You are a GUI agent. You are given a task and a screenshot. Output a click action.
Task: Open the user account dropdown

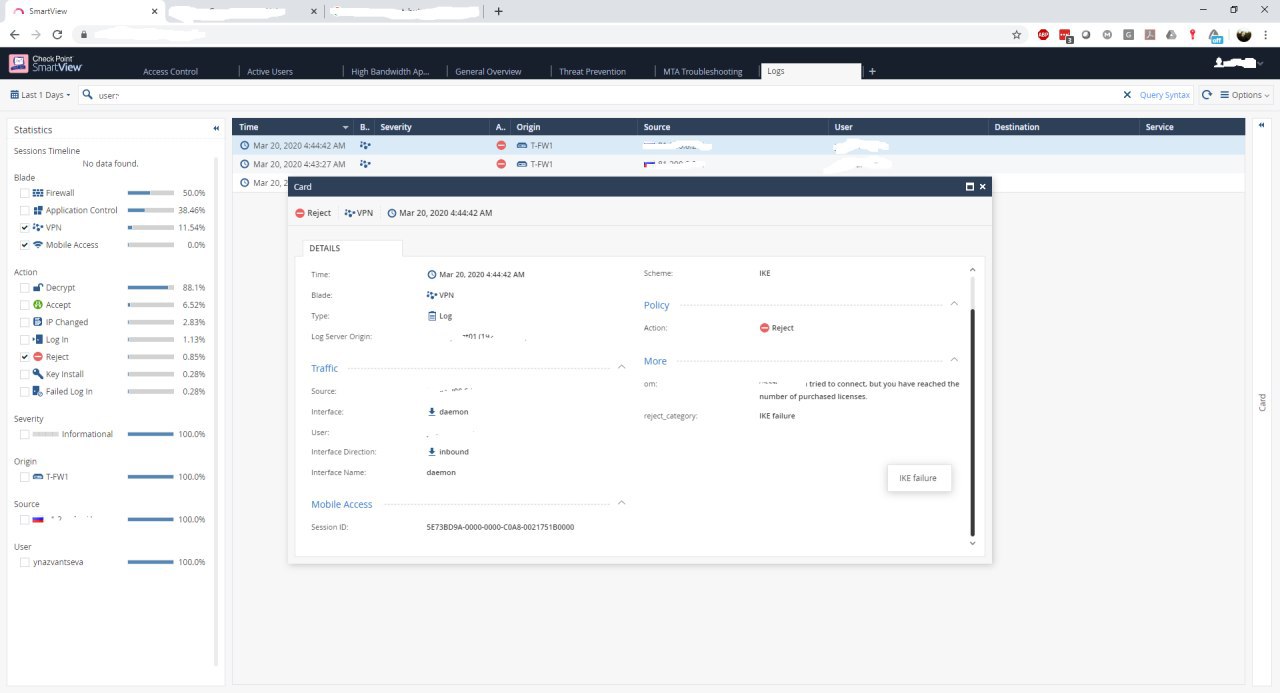(x=1240, y=63)
